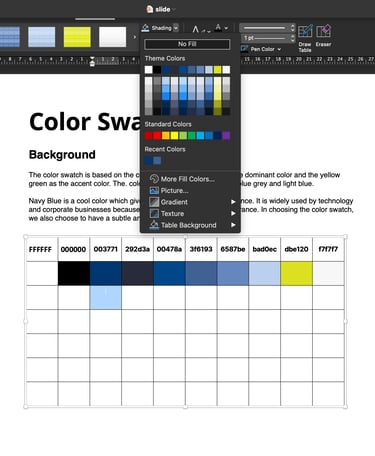Pick the yellow-green theme color swatch
375x456 pixels.
(x=217, y=70)
